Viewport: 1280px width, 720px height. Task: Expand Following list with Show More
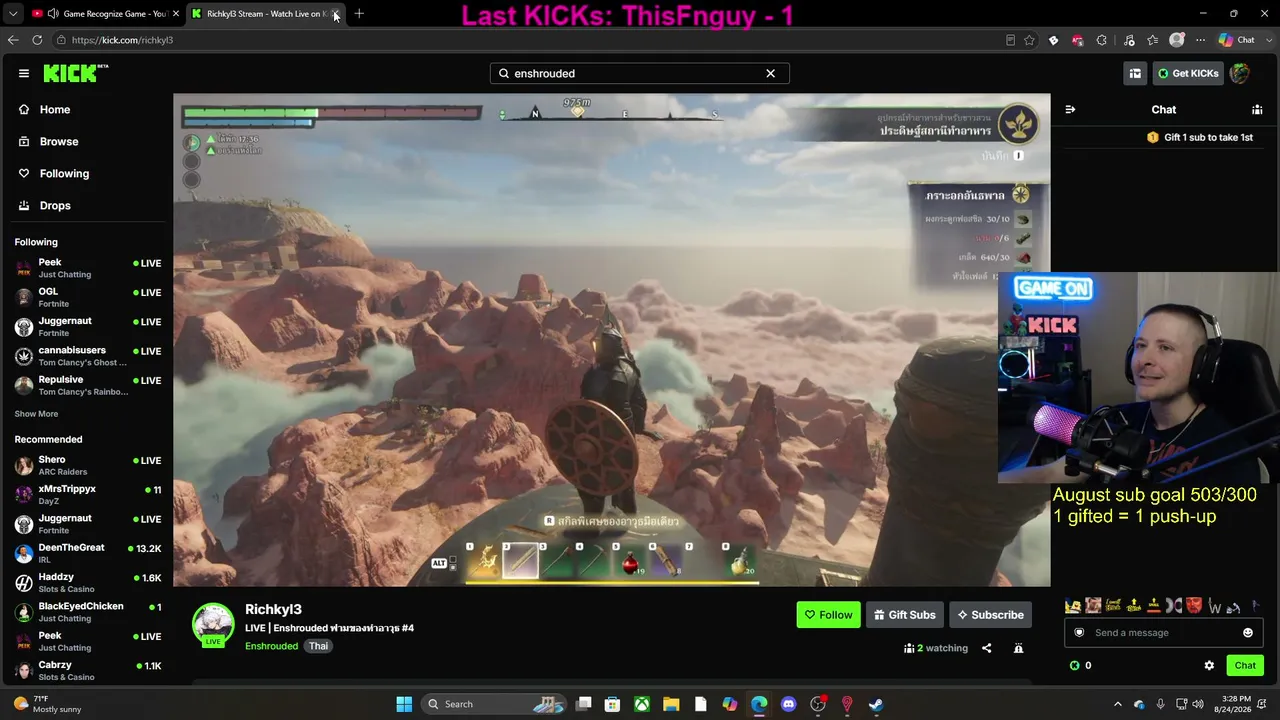[x=36, y=414]
